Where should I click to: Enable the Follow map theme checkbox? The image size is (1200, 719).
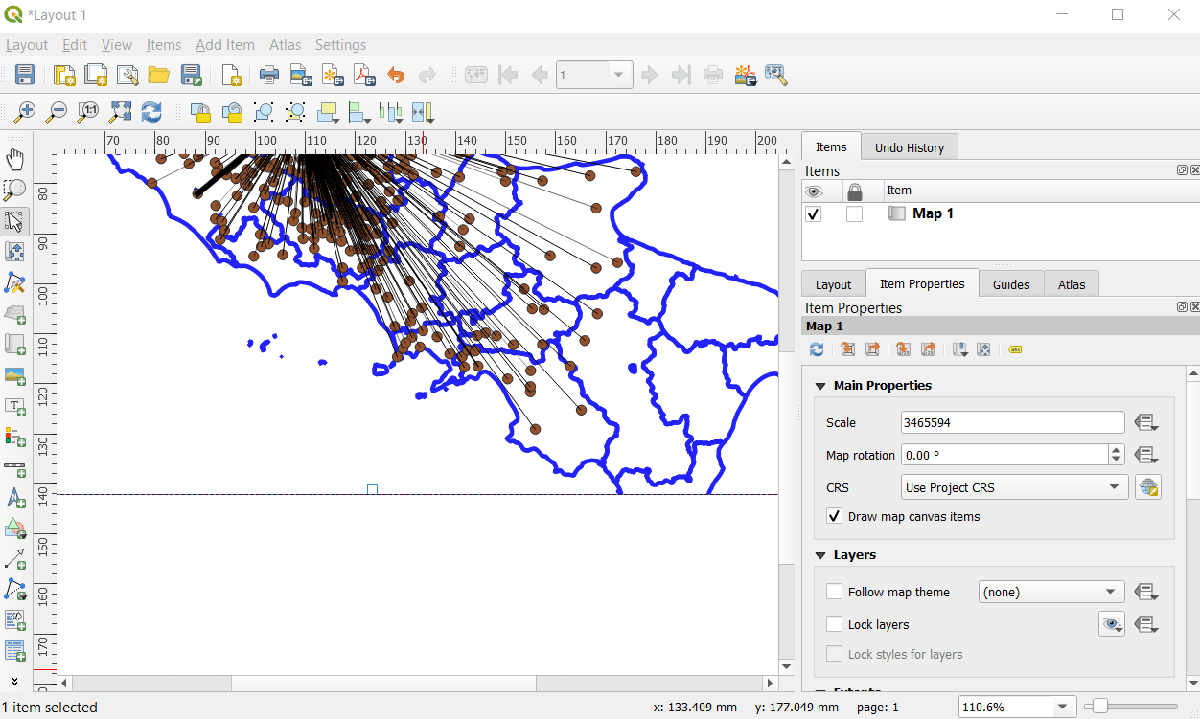click(x=834, y=592)
